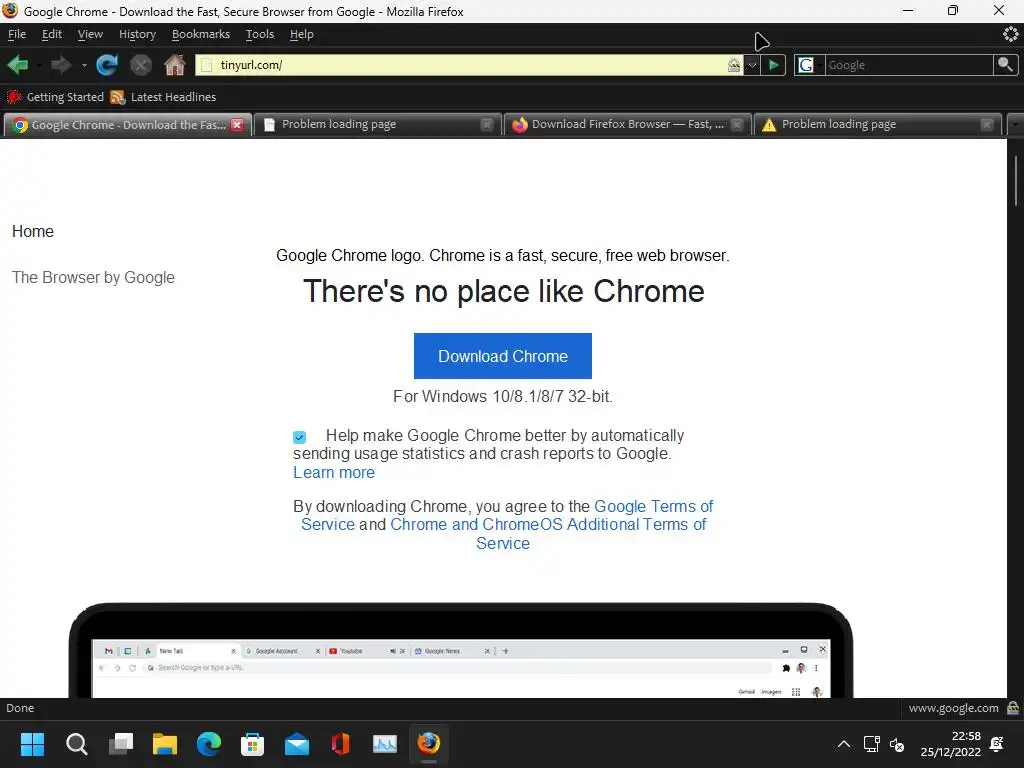Image resolution: width=1024 pixels, height=768 pixels.
Task: Open Task View on taskbar
Action: 121,744
